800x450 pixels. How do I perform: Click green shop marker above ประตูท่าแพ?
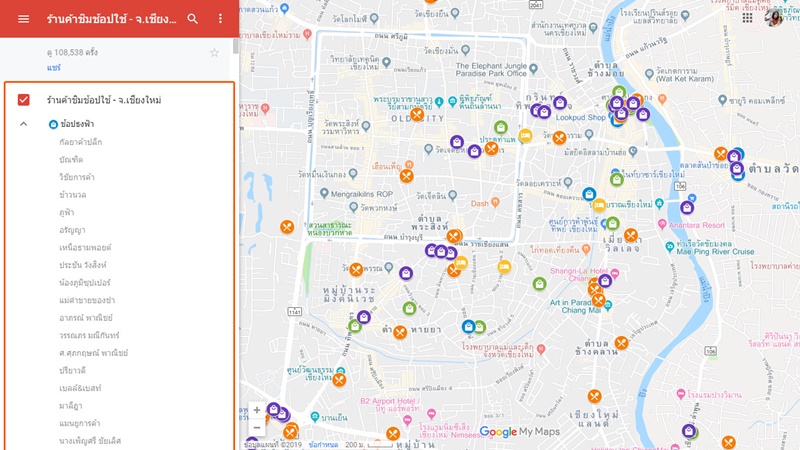[x=501, y=127]
